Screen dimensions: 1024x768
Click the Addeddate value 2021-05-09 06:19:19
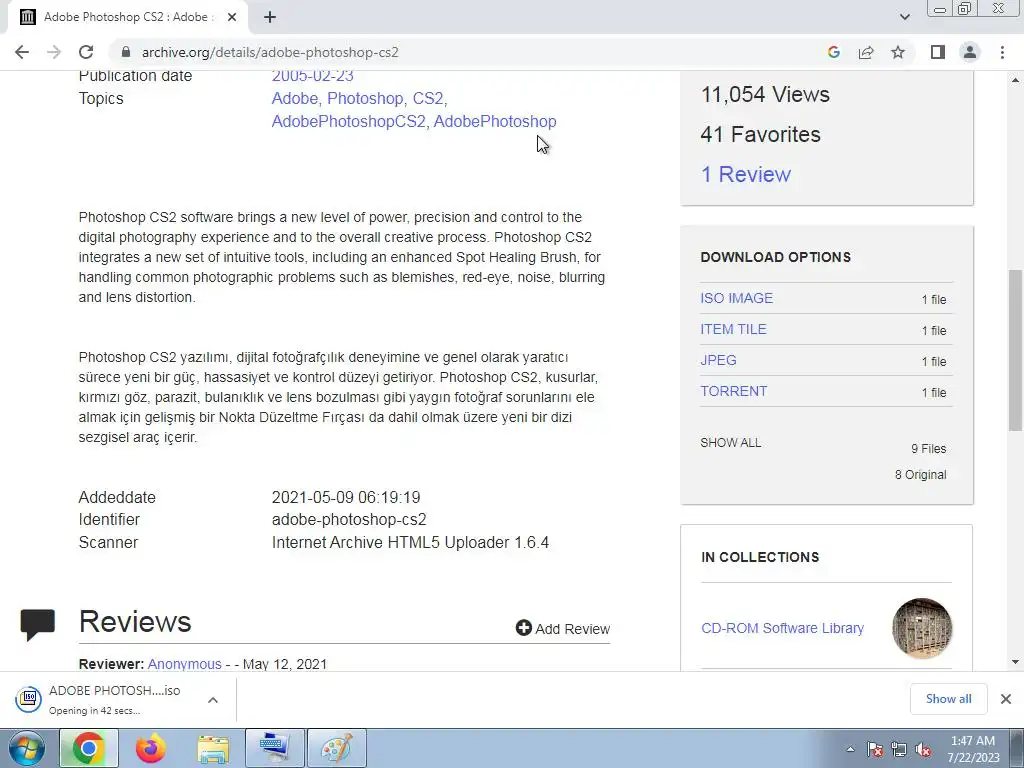tap(346, 498)
